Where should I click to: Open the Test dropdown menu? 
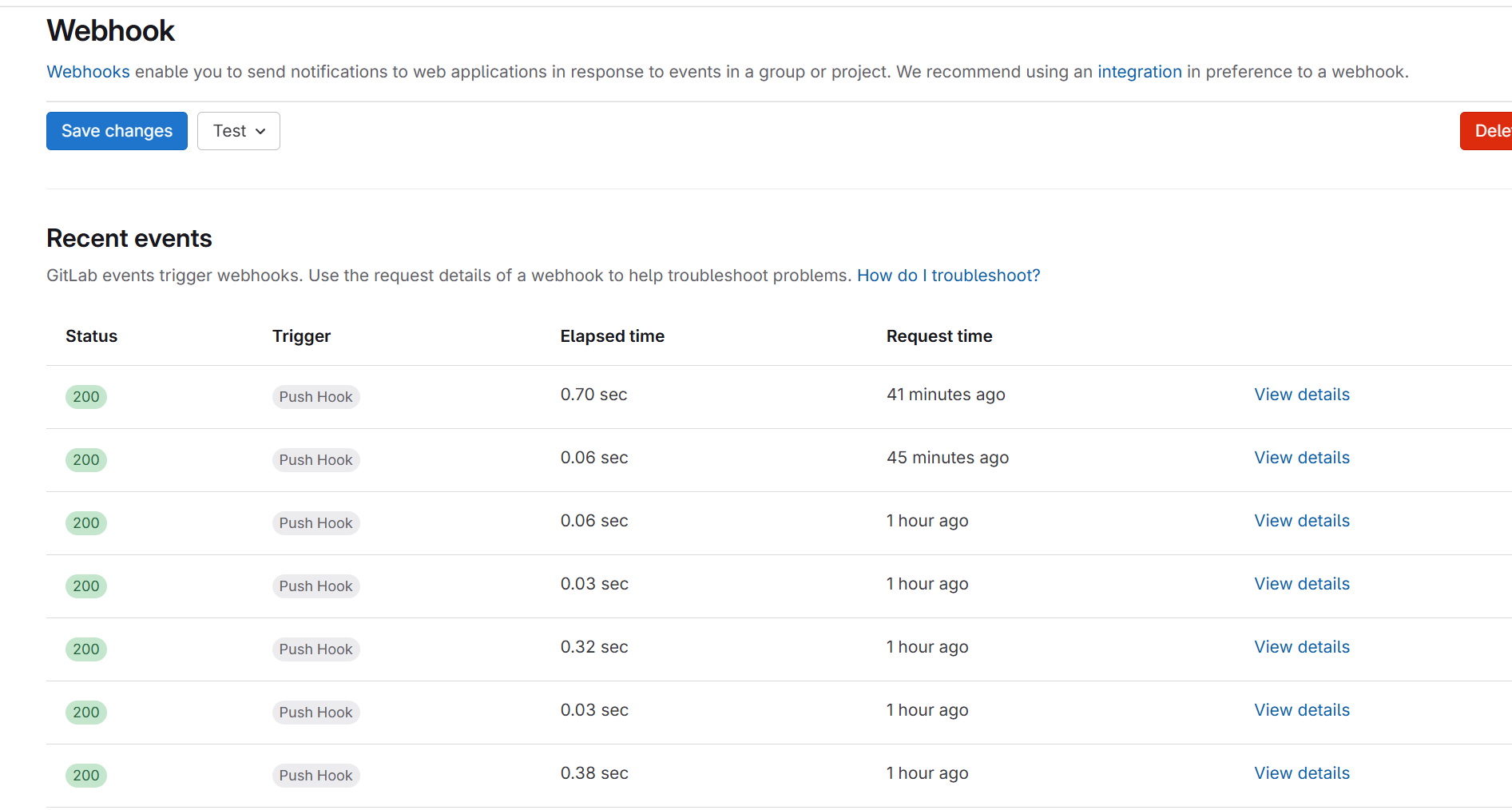[x=238, y=131]
